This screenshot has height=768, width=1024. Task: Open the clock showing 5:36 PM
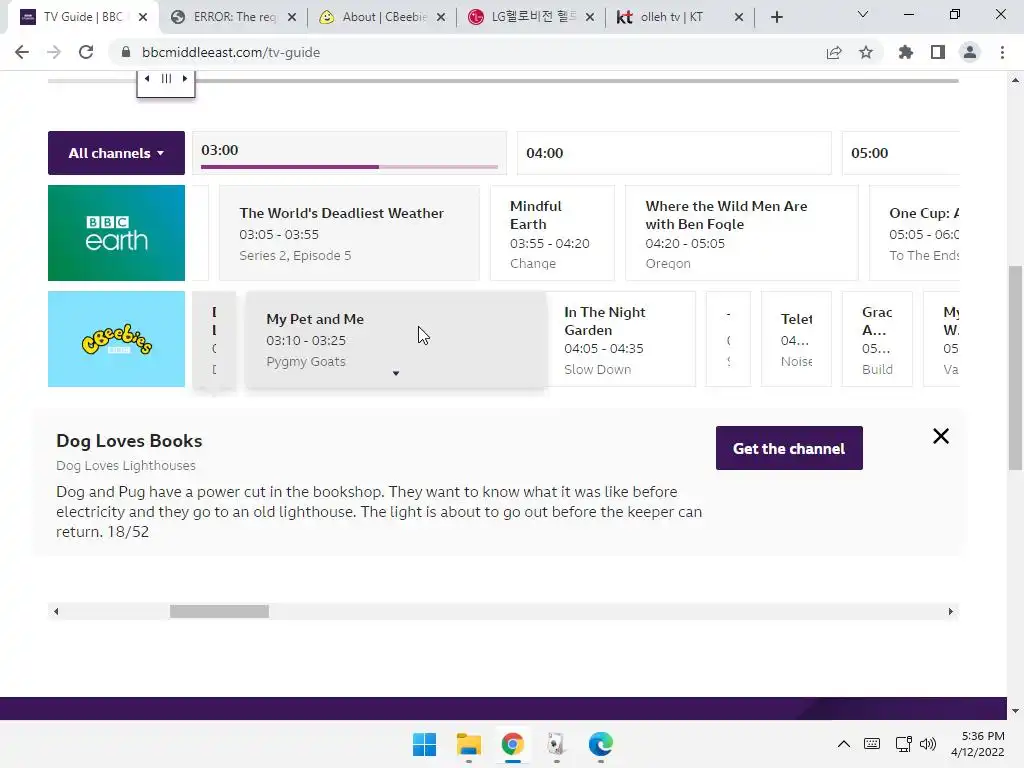tap(978, 744)
